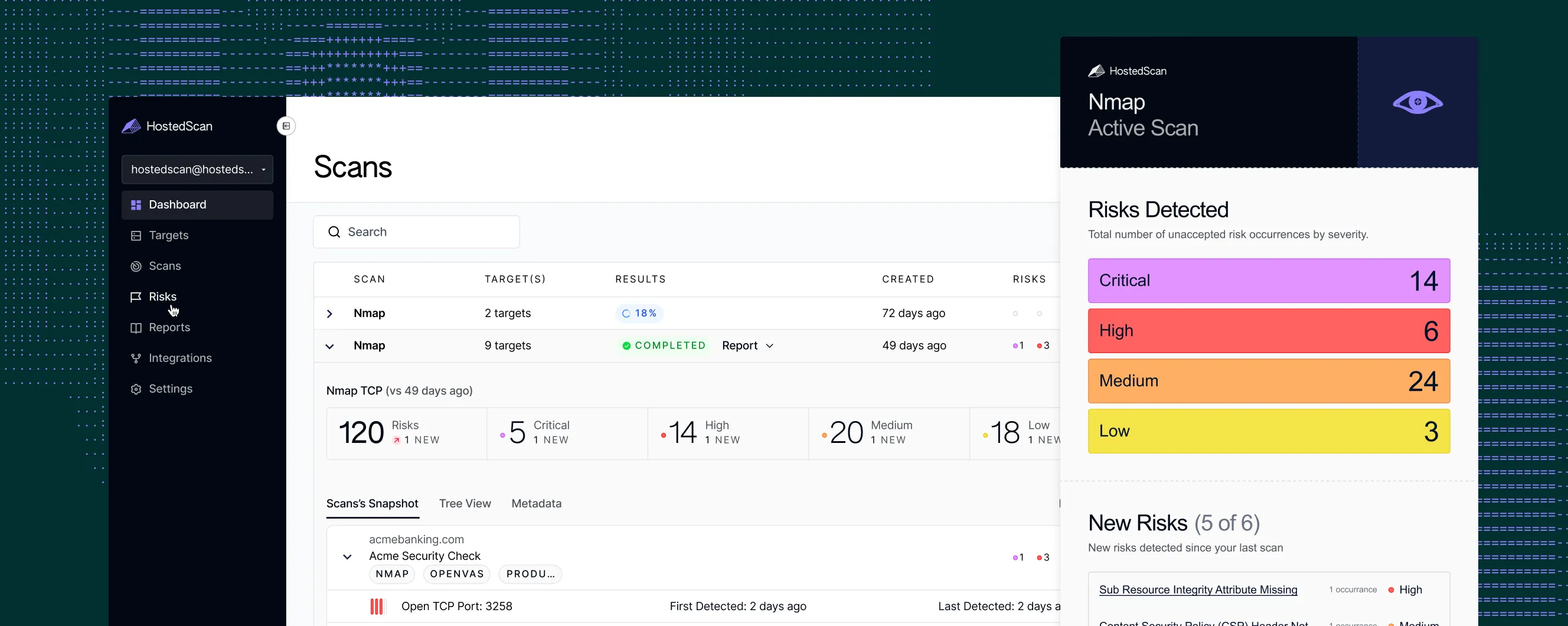The image size is (1568, 626).
Task: Click the TARGET(S) column header
Action: 515,279
